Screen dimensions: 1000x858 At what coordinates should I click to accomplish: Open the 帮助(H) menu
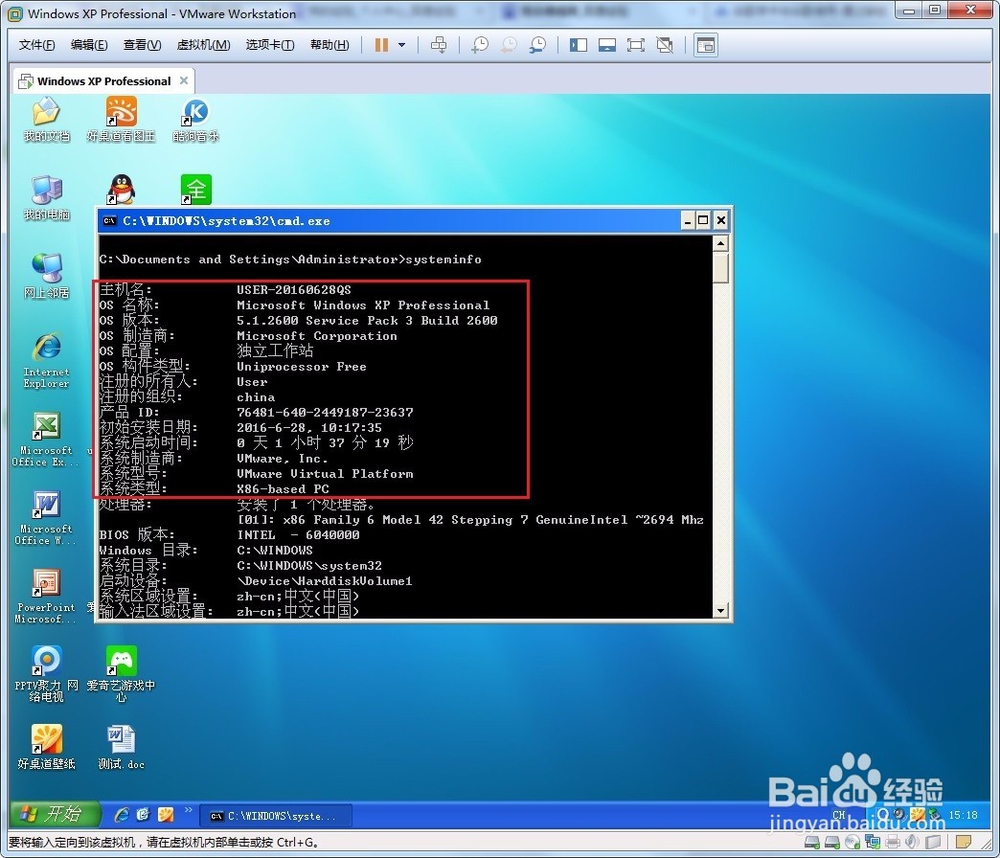click(x=329, y=45)
